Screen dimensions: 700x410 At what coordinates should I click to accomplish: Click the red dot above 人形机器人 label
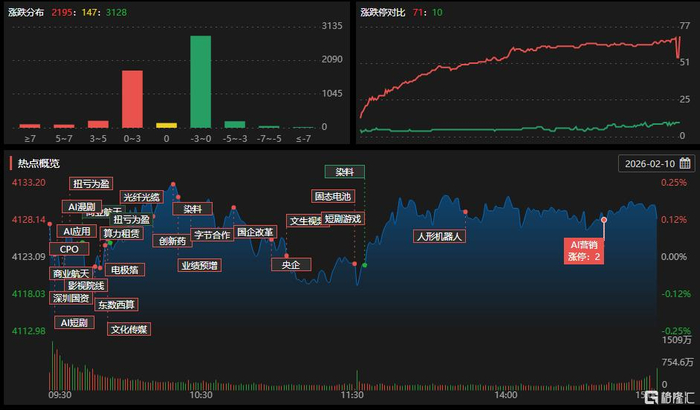pos(465,212)
